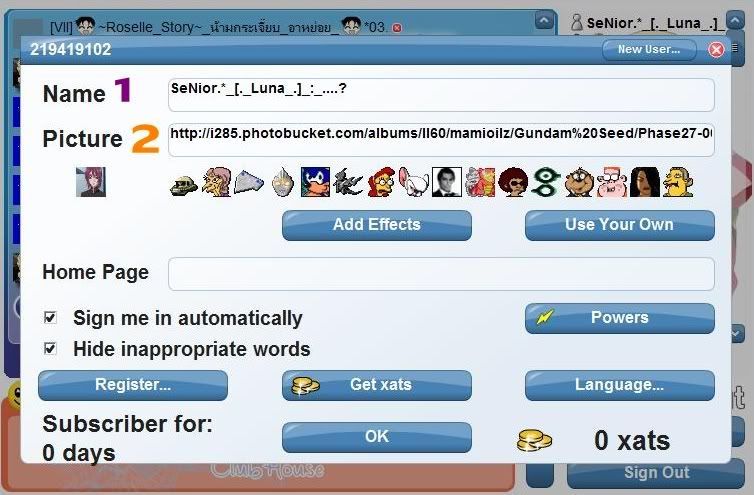
Task: Select the pink pig with glasses avatar
Action: pyautogui.click(x=612, y=182)
